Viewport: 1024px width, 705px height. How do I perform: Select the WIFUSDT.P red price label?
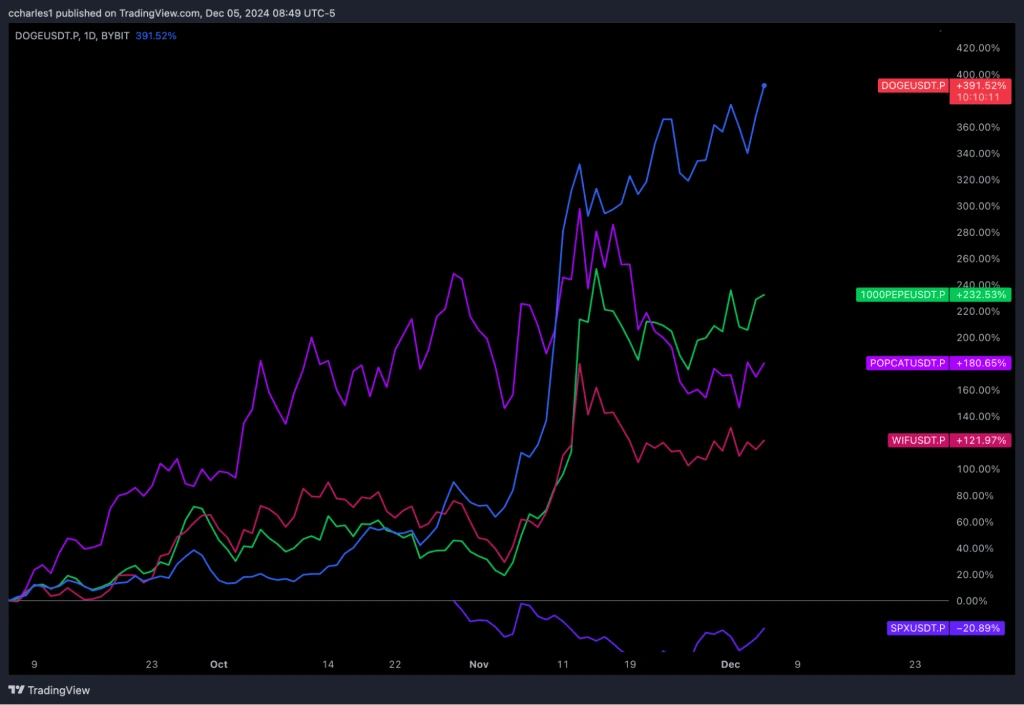pos(917,440)
